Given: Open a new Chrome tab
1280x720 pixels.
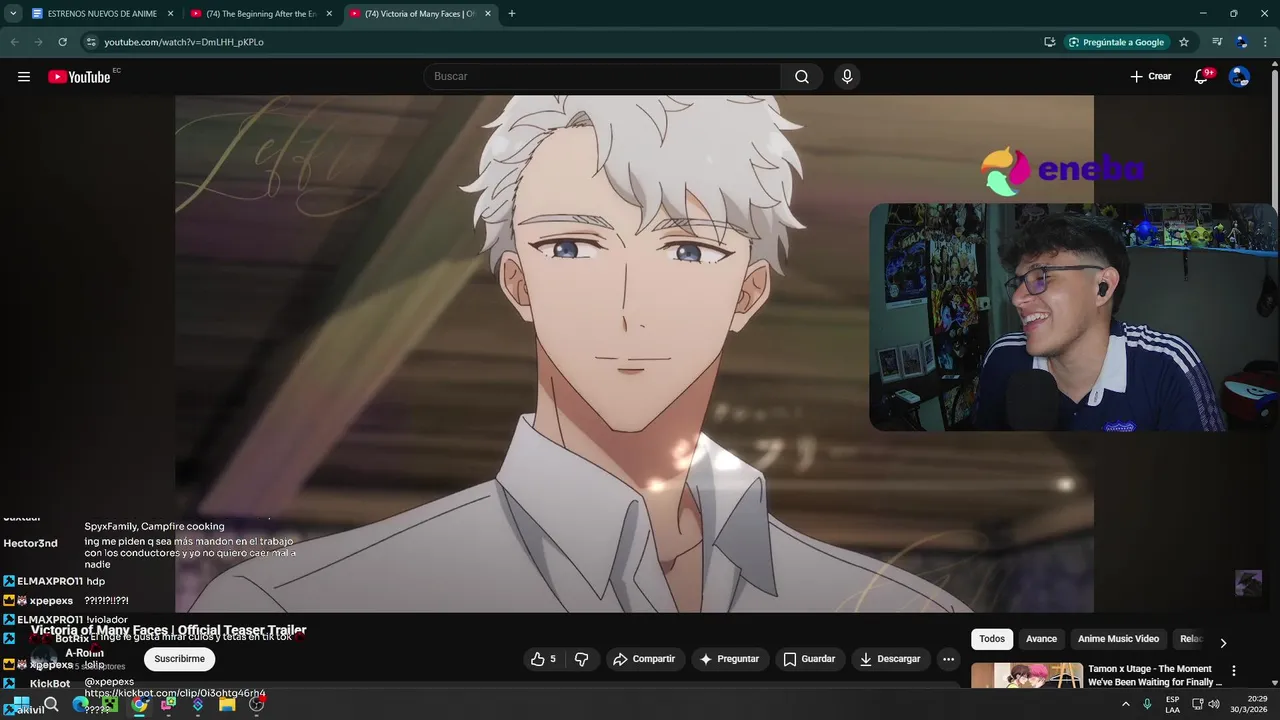Looking at the screenshot, I should point(512,14).
